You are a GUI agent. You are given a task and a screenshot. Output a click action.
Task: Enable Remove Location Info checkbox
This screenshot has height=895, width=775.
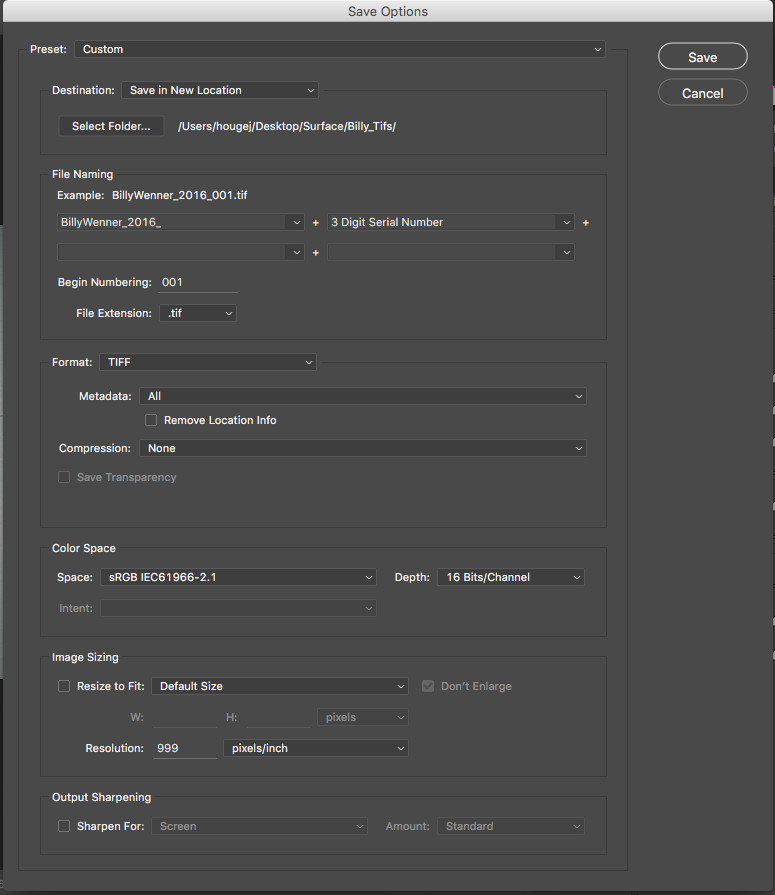coord(152,421)
